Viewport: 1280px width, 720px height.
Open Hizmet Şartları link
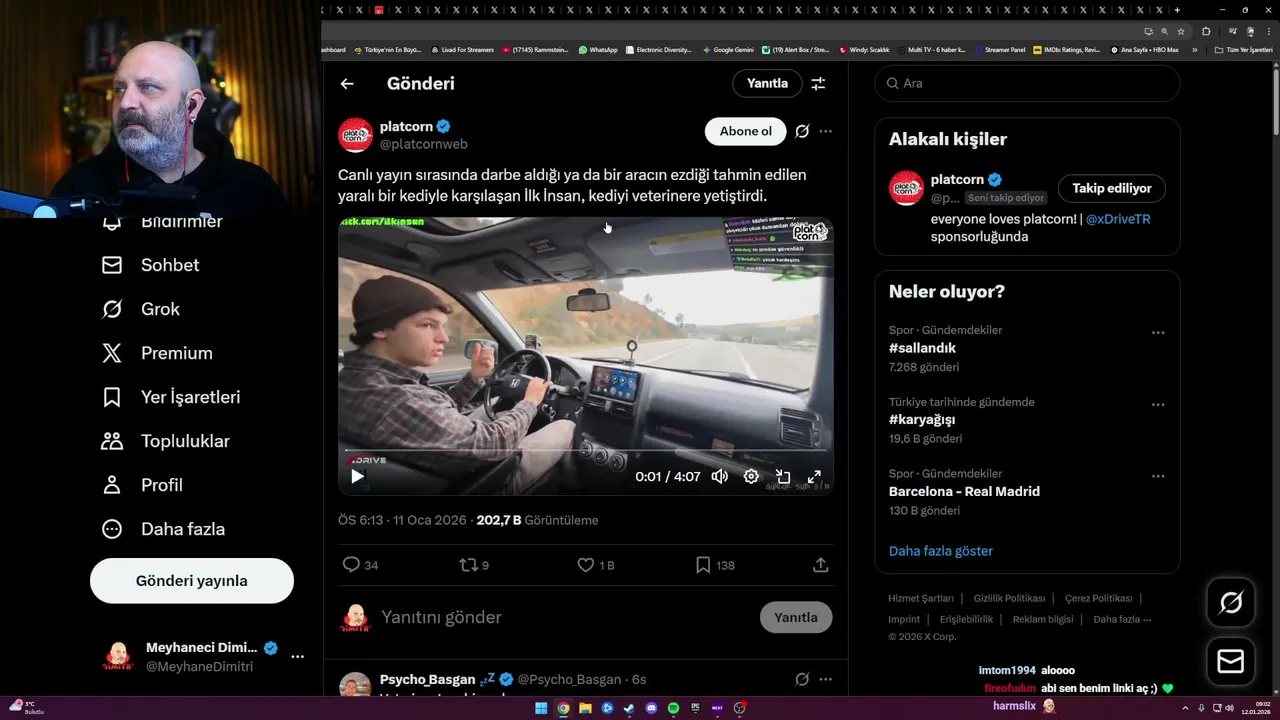click(921, 598)
